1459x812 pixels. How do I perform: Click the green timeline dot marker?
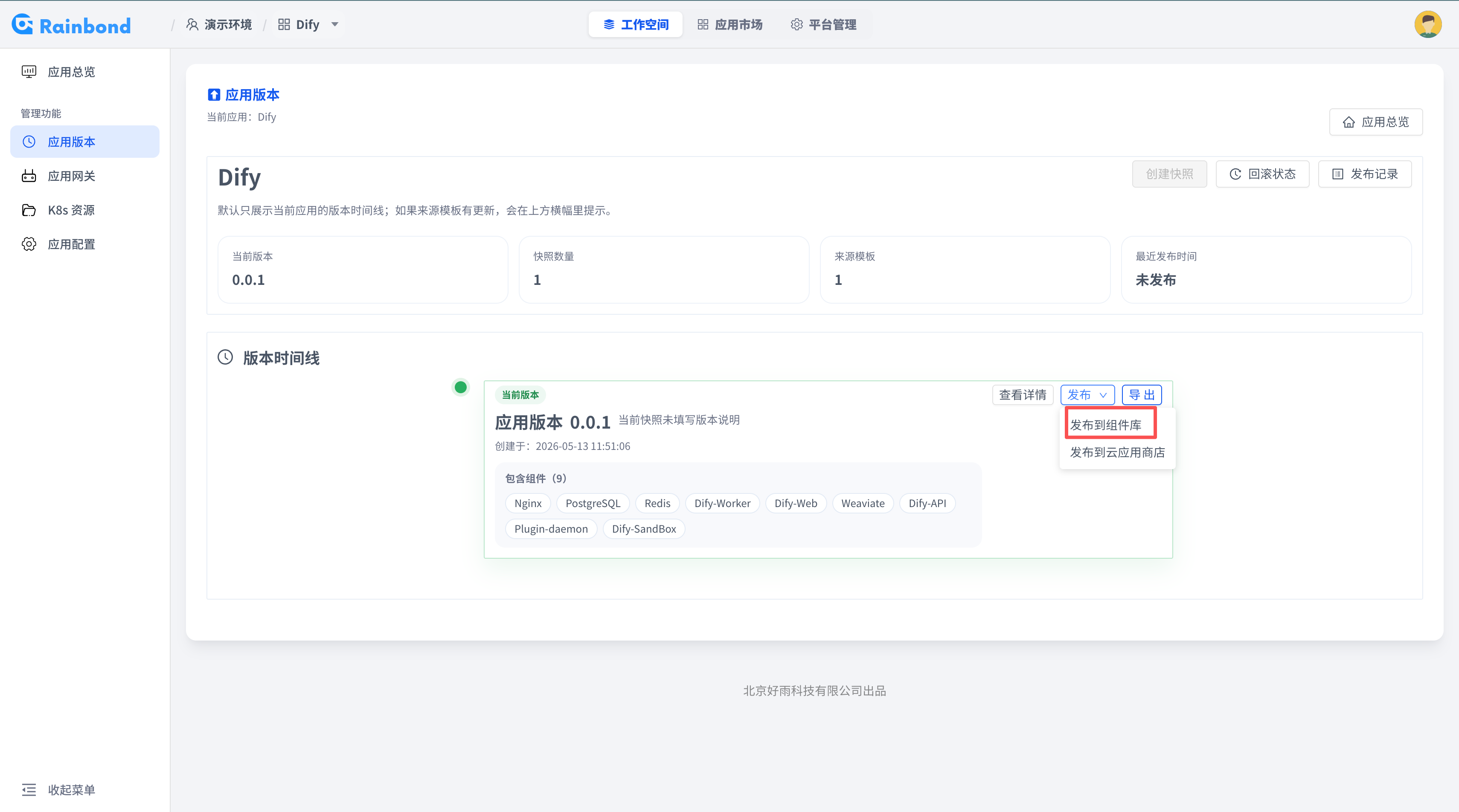(460, 387)
